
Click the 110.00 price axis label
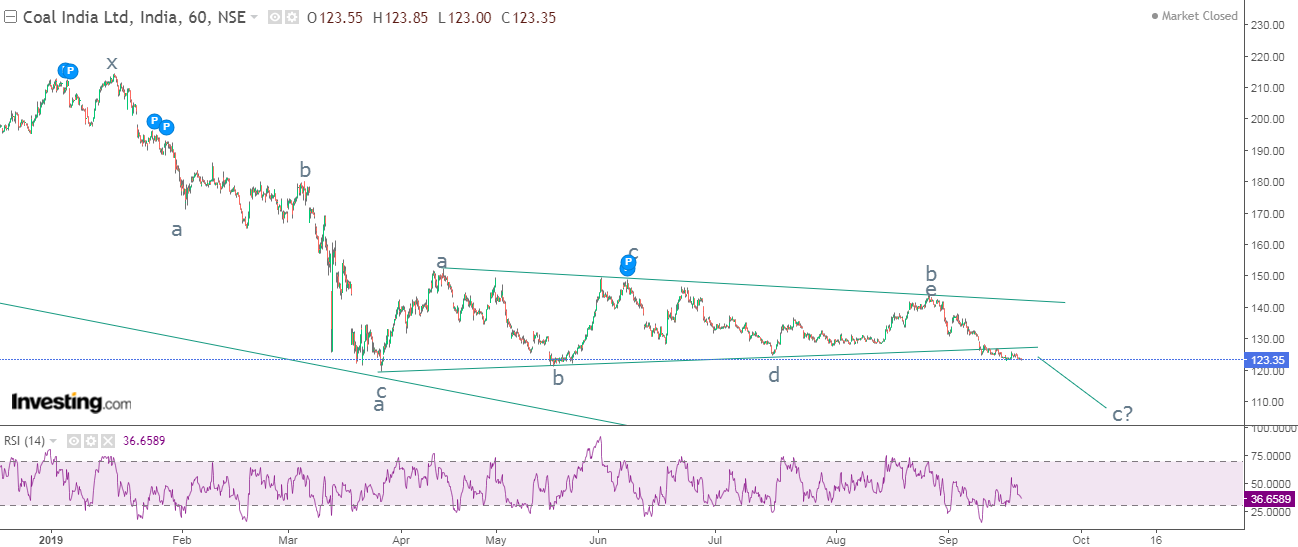[1268, 402]
